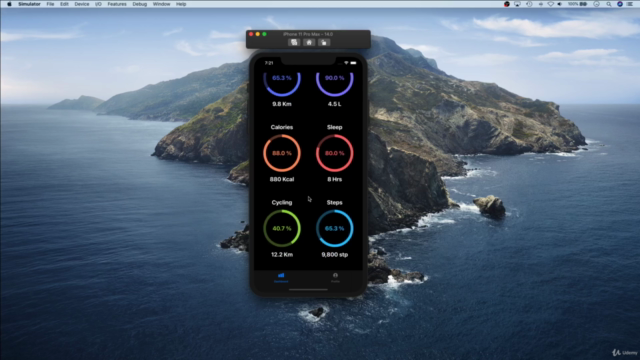Open the I/O menu
Image resolution: width=640 pixels, height=360 pixels.
98,4
